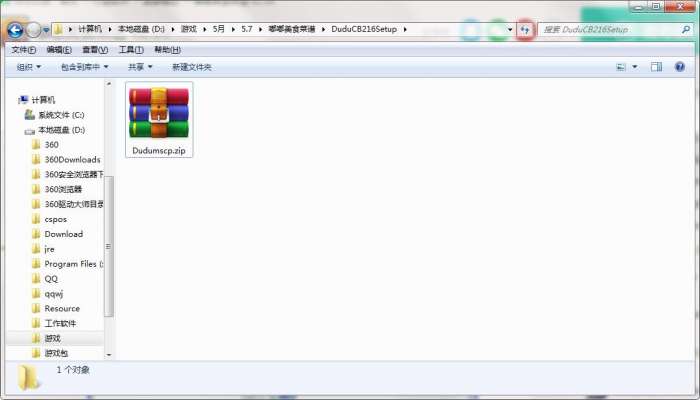The width and height of the screenshot is (700, 400).
Task: Select the 360浏览器 folder
Action: [63, 189]
